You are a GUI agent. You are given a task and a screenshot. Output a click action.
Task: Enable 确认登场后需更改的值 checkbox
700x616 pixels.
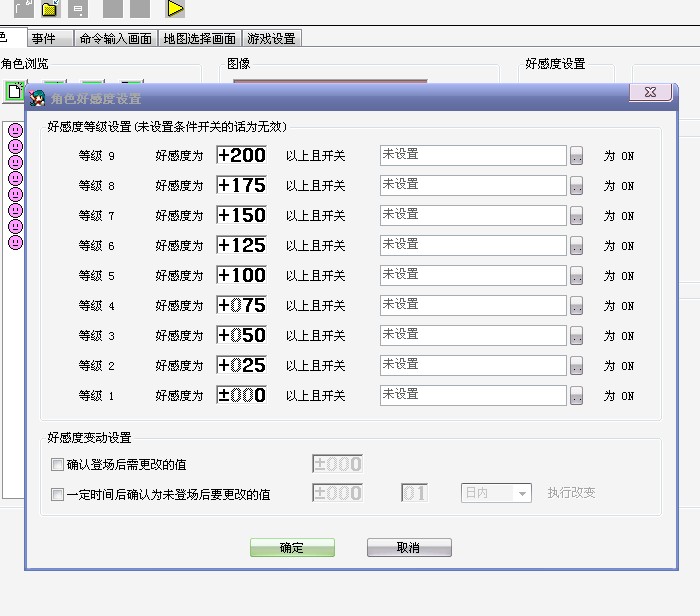[x=57, y=465]
